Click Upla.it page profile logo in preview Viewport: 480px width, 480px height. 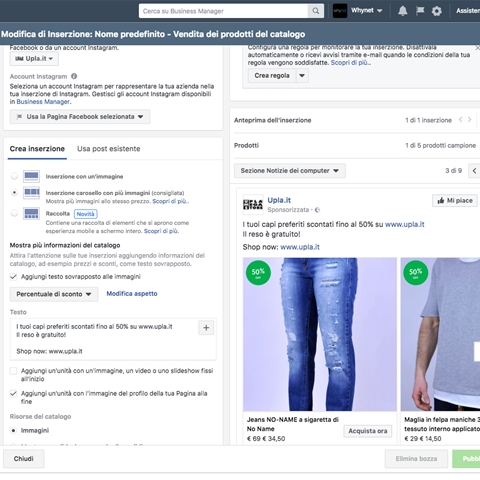tap(253, 204)
